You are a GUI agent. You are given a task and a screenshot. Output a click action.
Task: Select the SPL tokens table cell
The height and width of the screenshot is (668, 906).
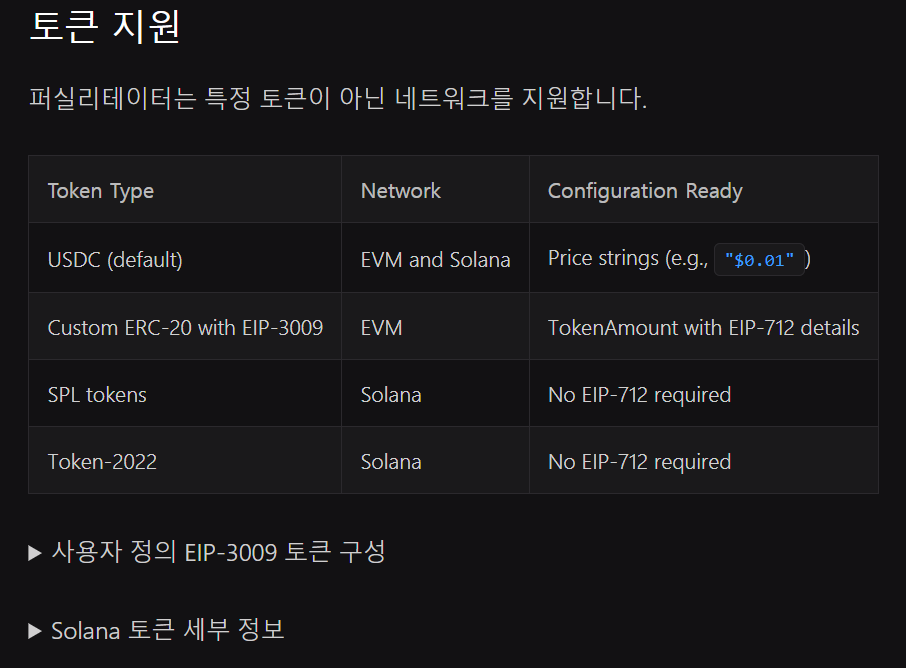pos(97,395)
